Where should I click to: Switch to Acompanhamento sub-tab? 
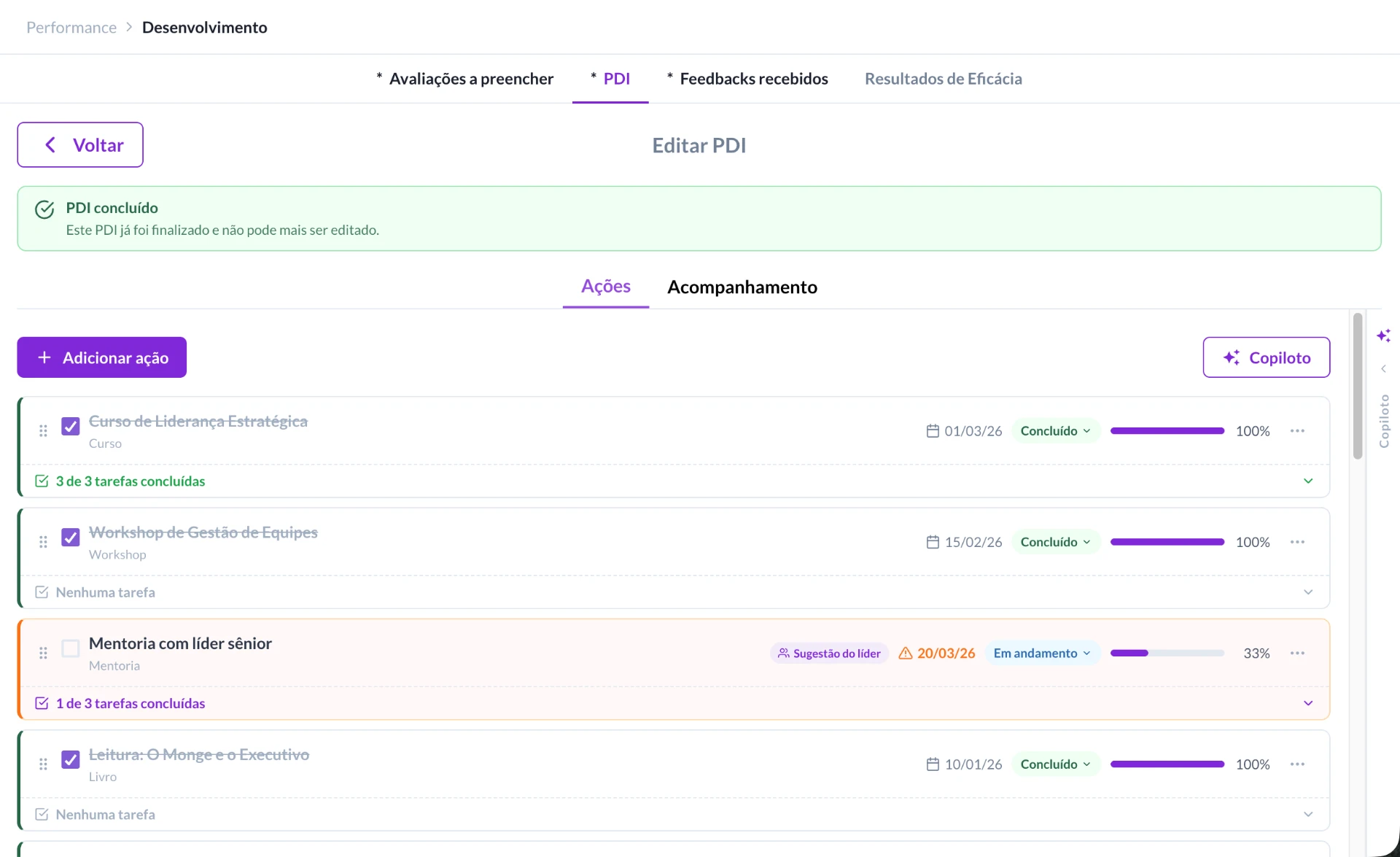tap(742, 287)
